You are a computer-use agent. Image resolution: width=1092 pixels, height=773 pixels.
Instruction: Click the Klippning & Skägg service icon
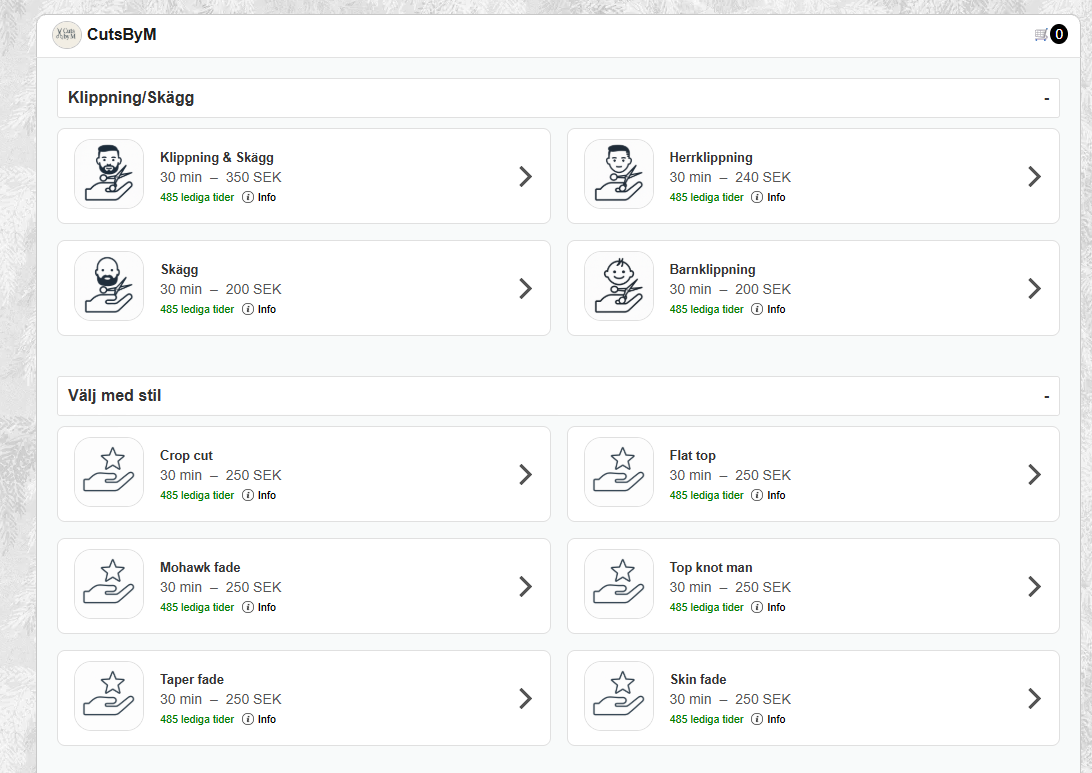[109, 175]
